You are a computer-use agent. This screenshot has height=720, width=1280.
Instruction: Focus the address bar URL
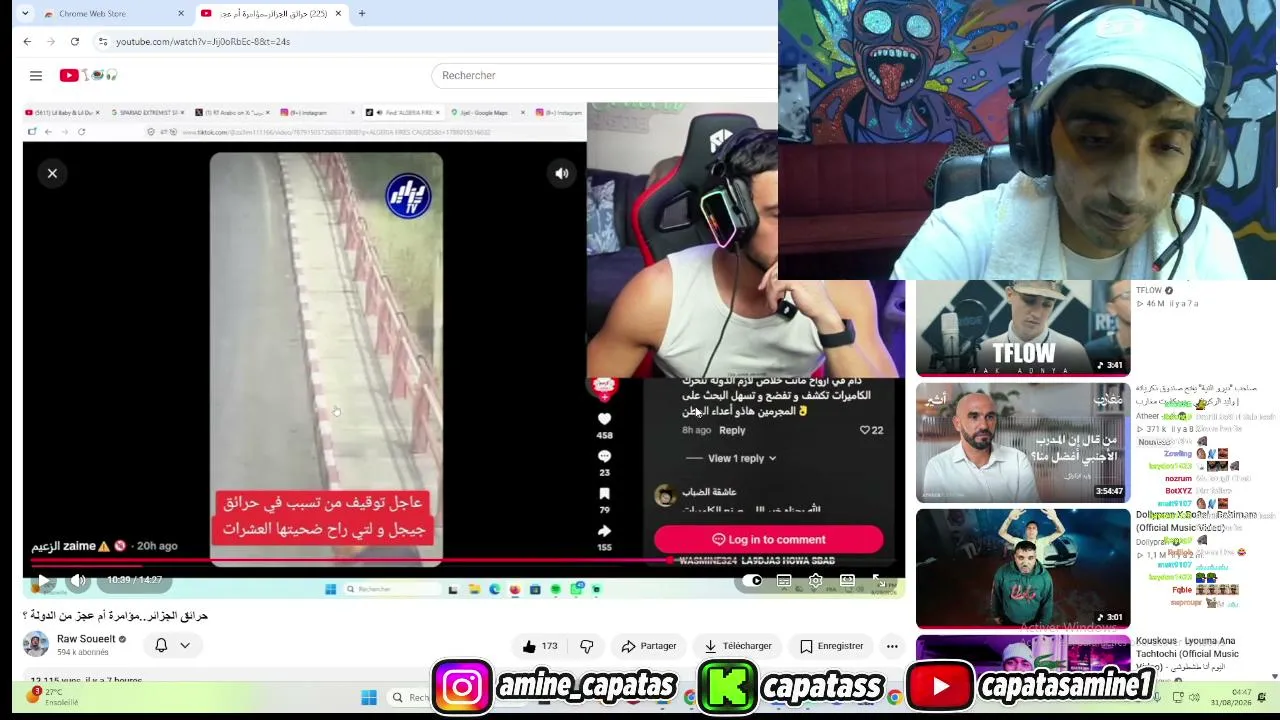click(203, 42)
